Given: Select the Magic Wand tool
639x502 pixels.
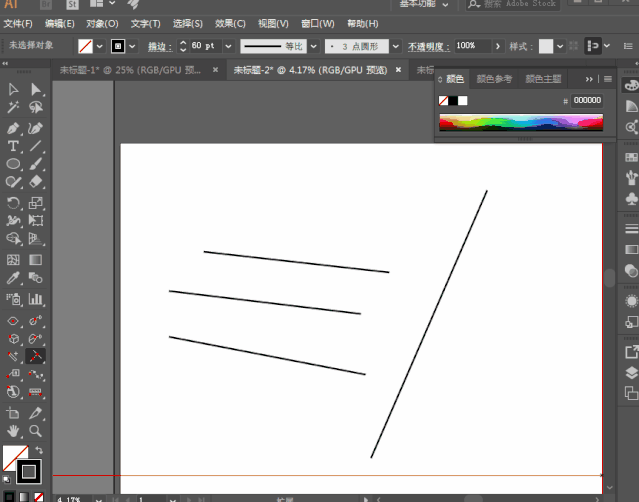Looking at the screenshot, I should point(13,107).
